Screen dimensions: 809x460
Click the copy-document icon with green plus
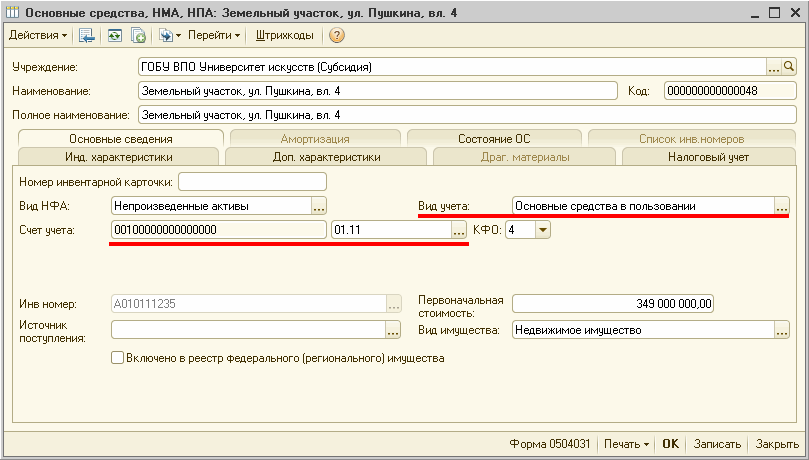pos(139,35)
